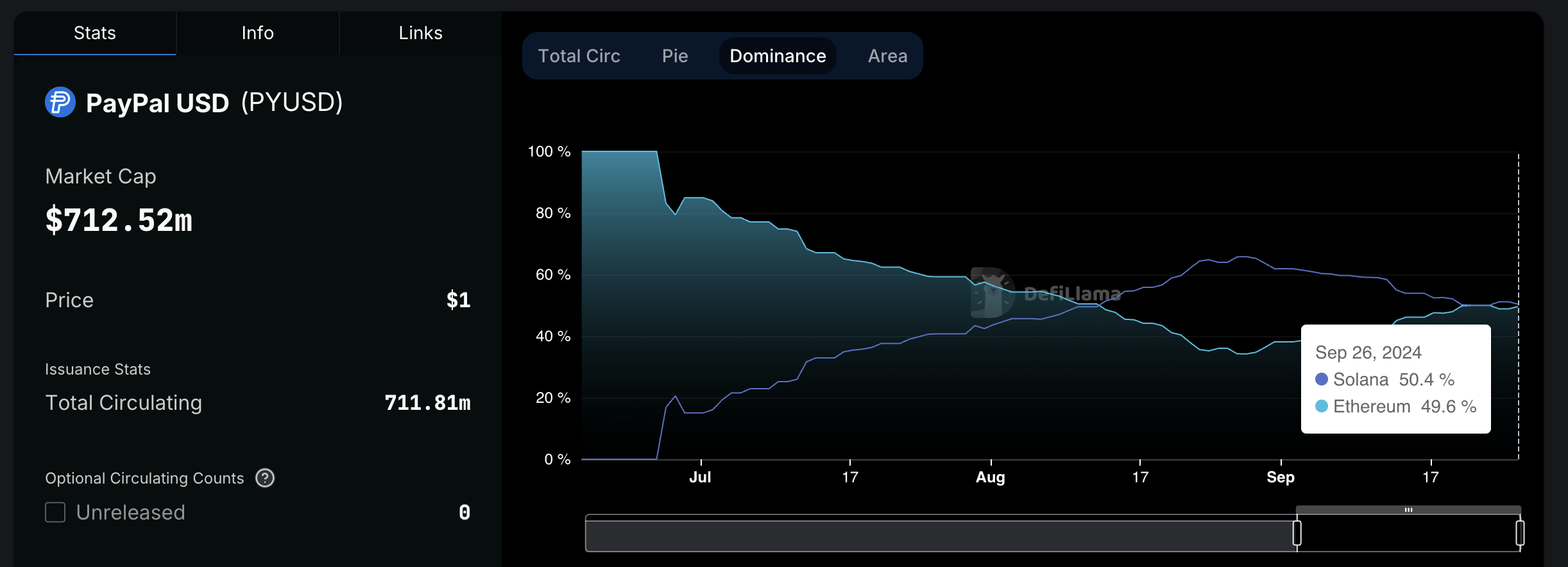Viewport: 1568px width, 567px height.
Task: Open the Links tab
Action: (420, 33)
